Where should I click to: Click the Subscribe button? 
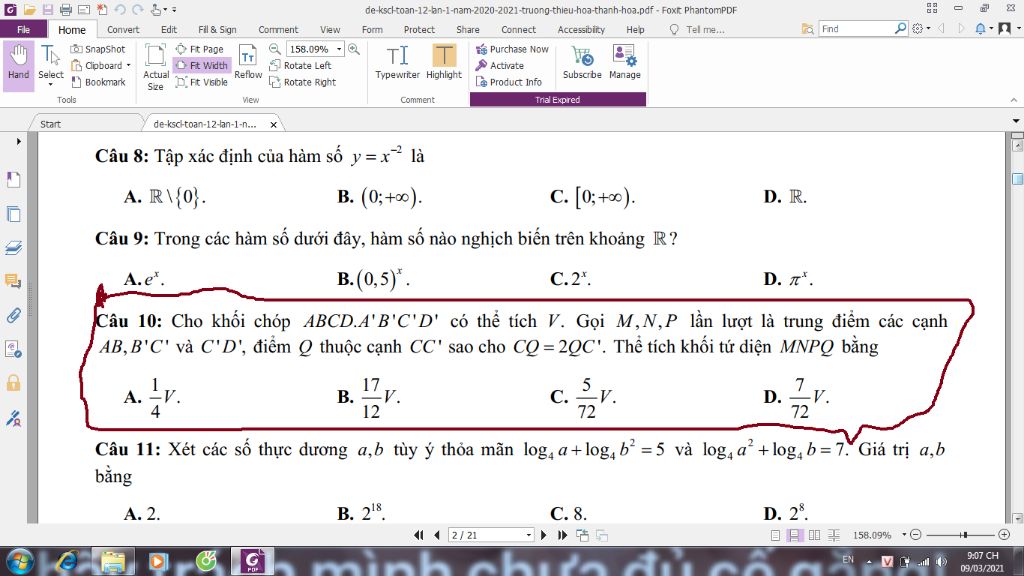582,63
